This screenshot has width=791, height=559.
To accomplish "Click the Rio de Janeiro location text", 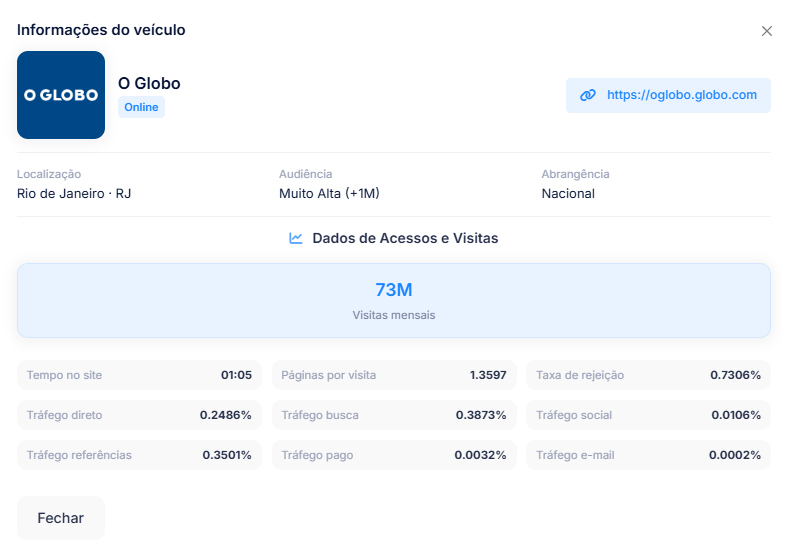I will tap(74, 194).
